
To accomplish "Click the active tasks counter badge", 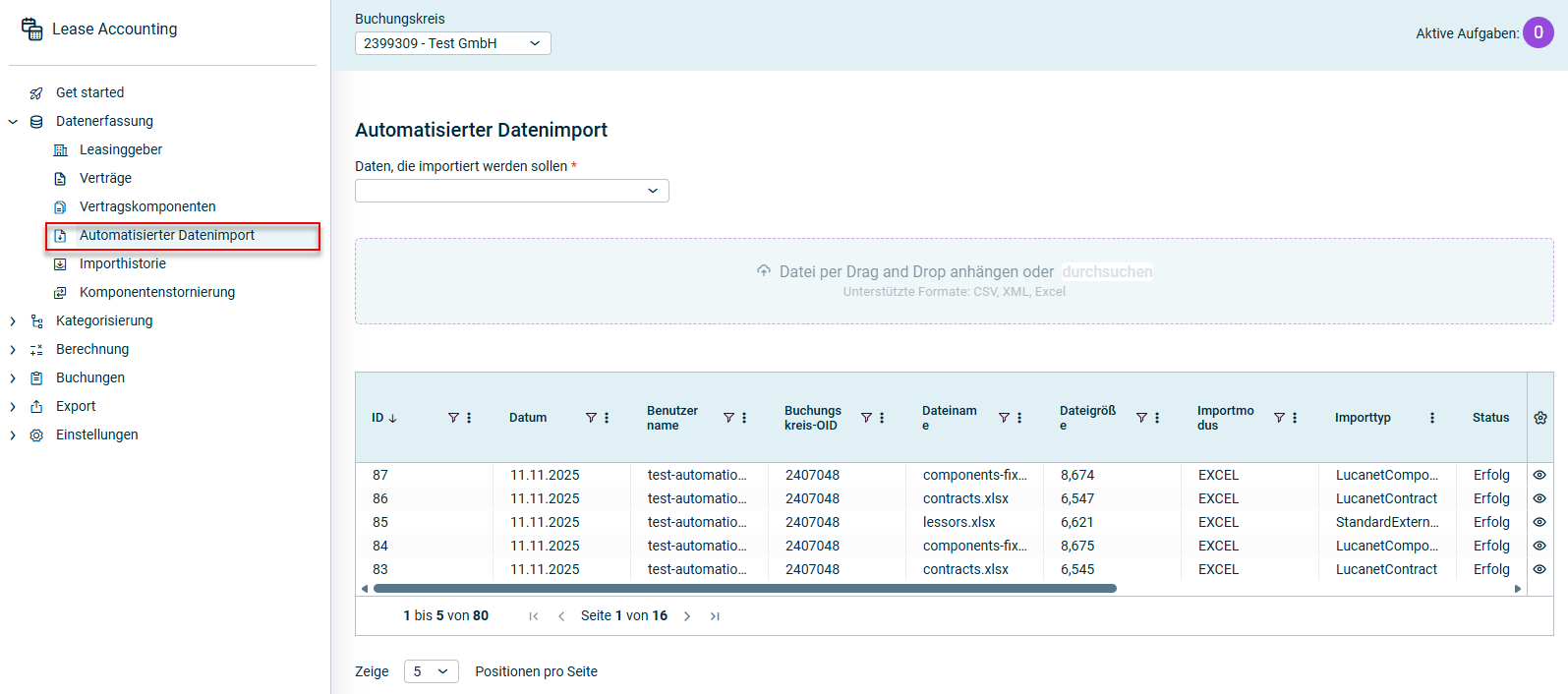I will [x=1539, y=32].
